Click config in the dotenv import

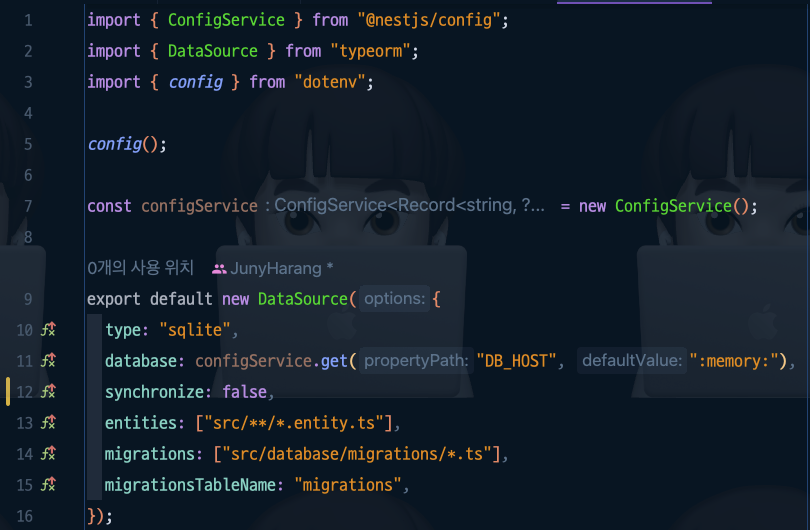click(196, 82)
